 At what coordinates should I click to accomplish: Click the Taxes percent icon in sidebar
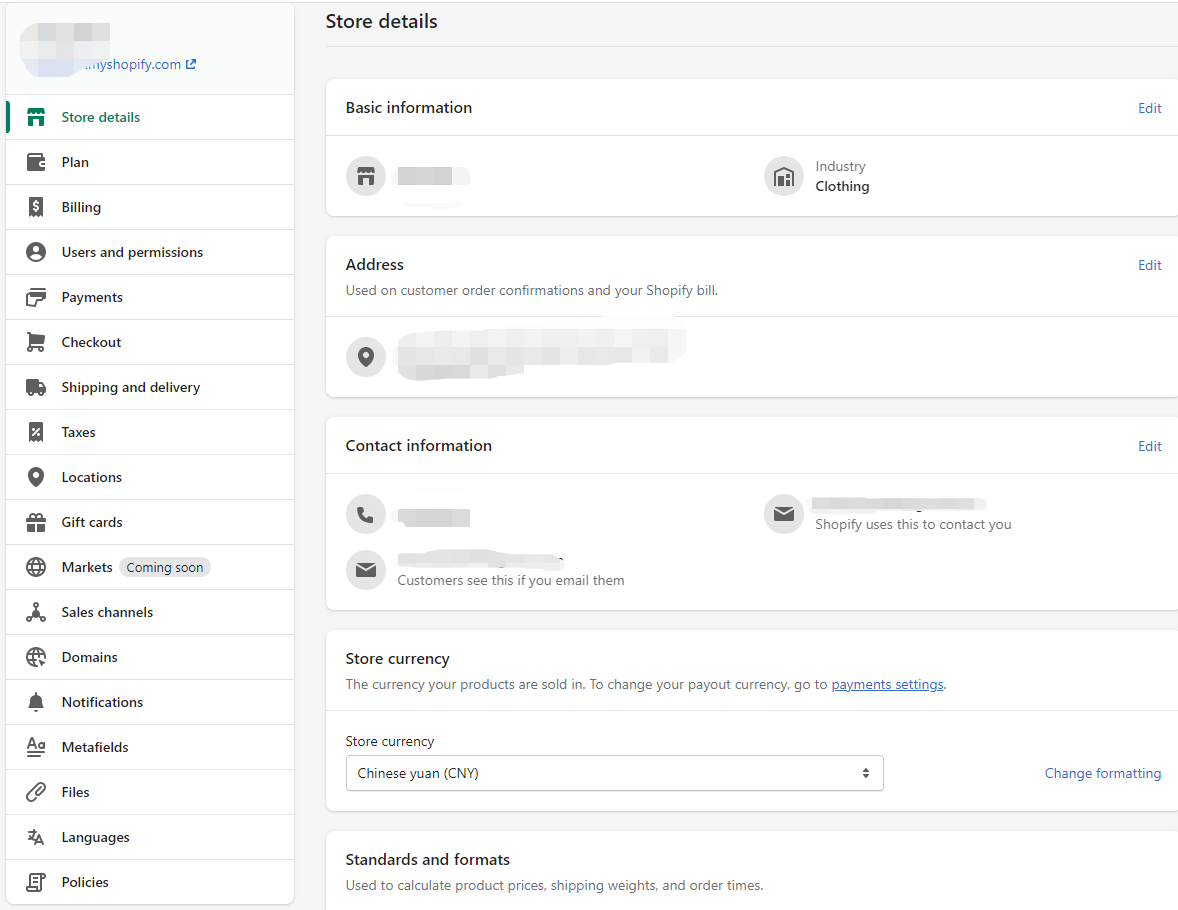(36, 432)
